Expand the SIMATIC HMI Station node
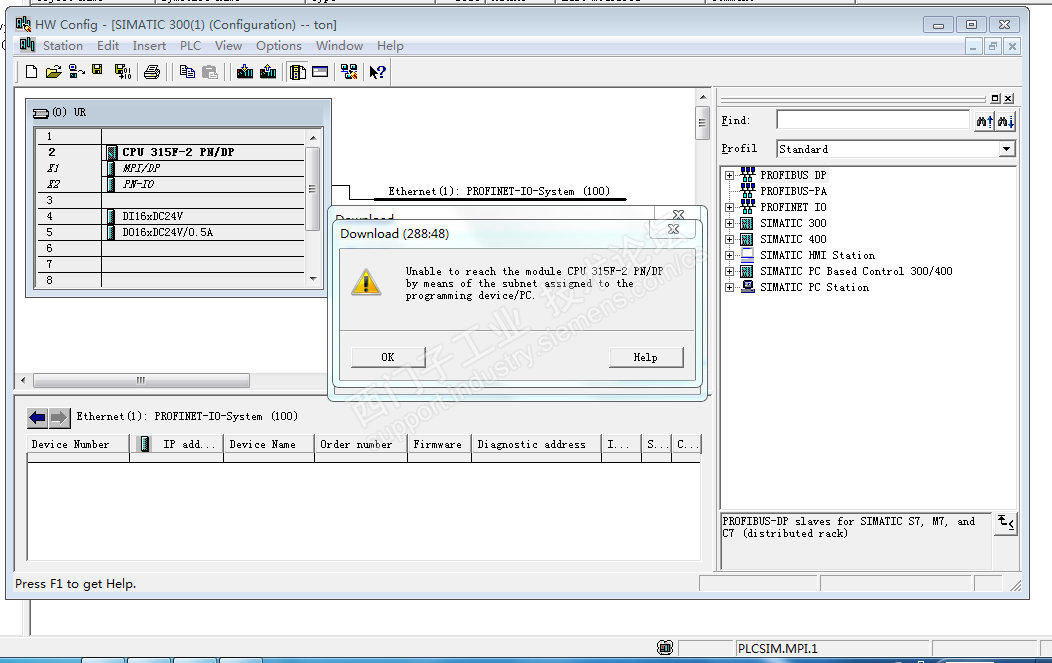 729,256
